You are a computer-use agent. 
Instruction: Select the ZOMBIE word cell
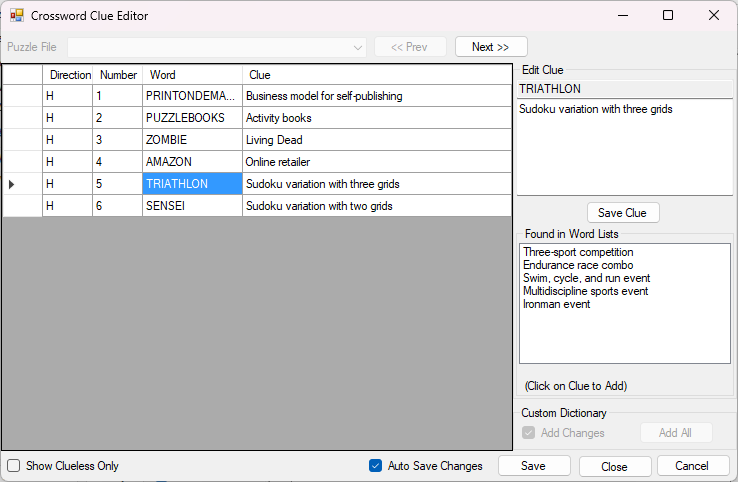click(192, 140)
